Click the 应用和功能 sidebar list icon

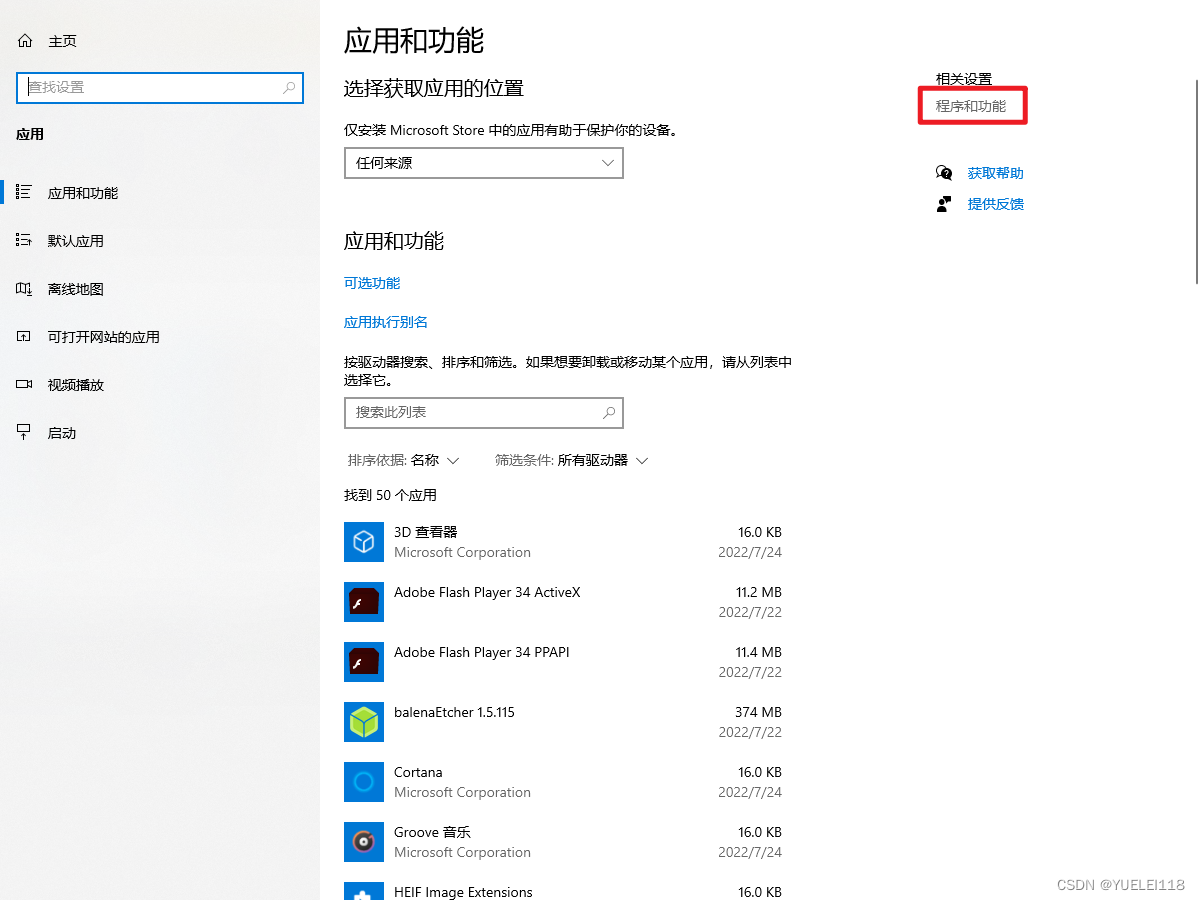coord(25,192)
